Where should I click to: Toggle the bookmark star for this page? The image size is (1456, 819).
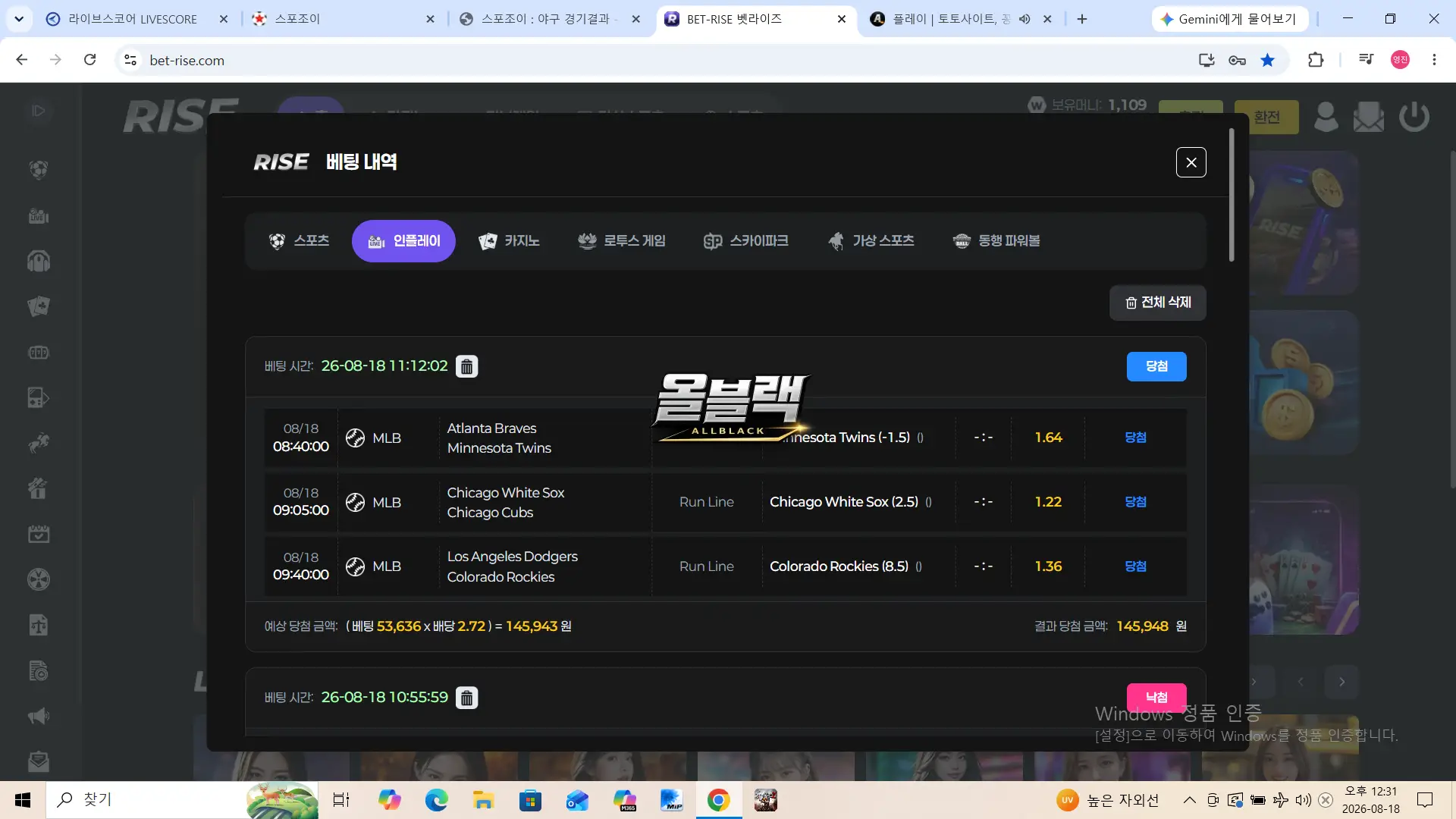click(x=1268, y=60)
